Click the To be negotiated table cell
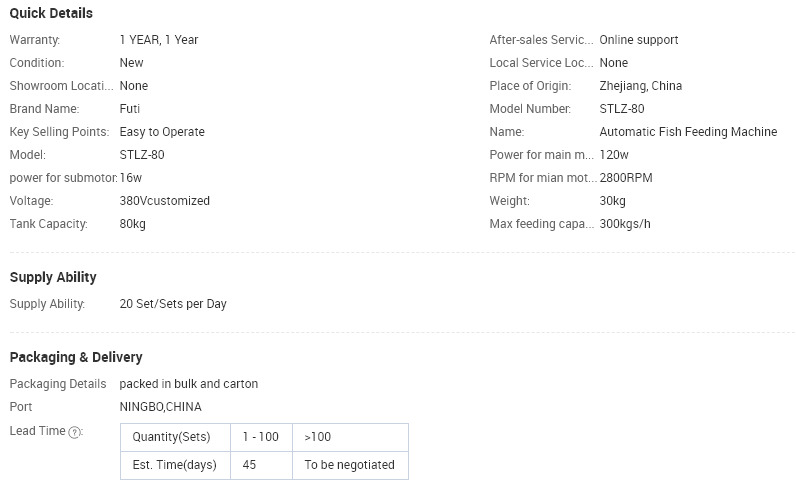The image size is (796, 484). click(x=350, y=465)
